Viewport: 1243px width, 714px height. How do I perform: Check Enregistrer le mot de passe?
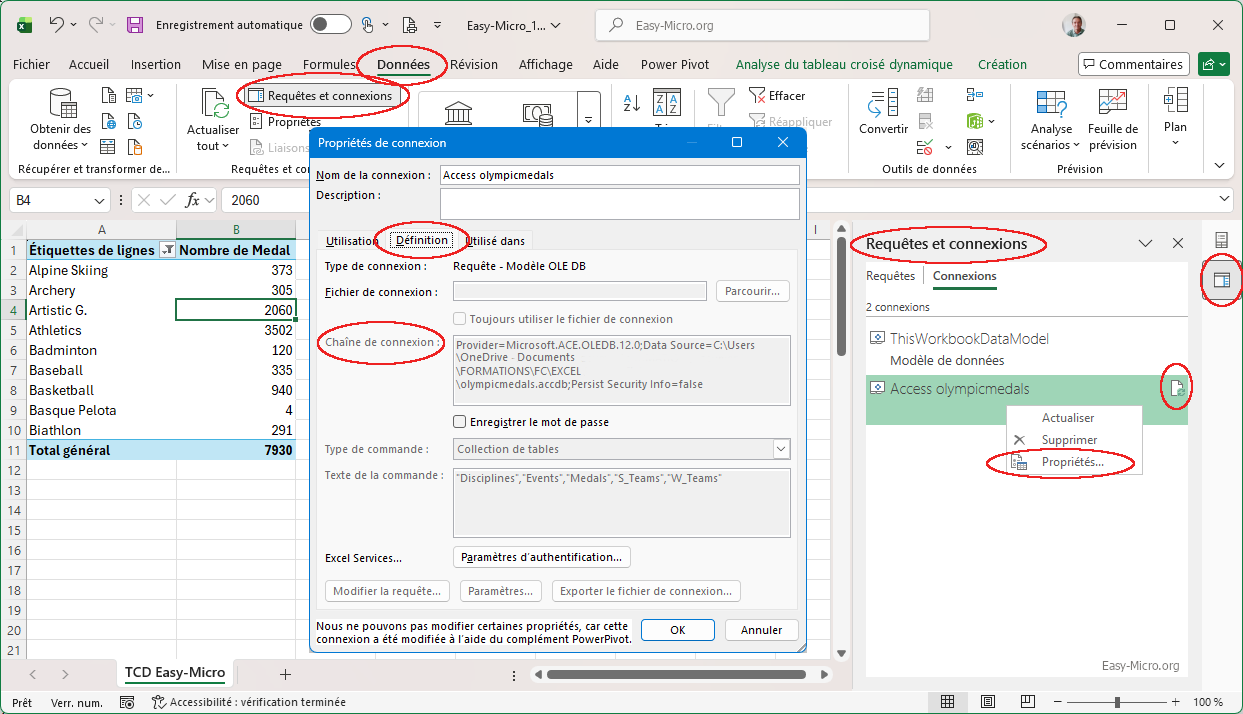(460, 422)
